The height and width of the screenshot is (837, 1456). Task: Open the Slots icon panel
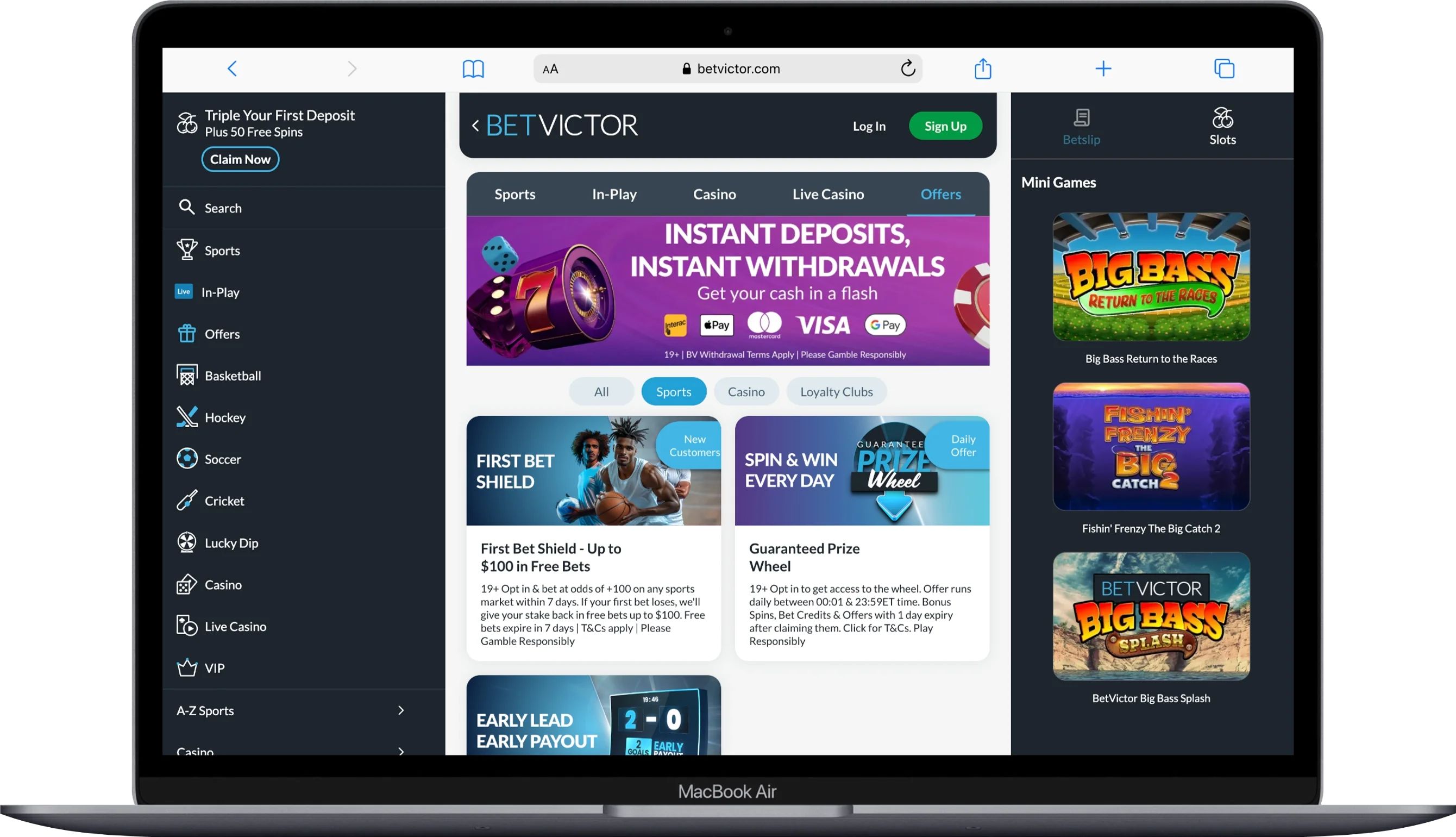[1223, 118]
